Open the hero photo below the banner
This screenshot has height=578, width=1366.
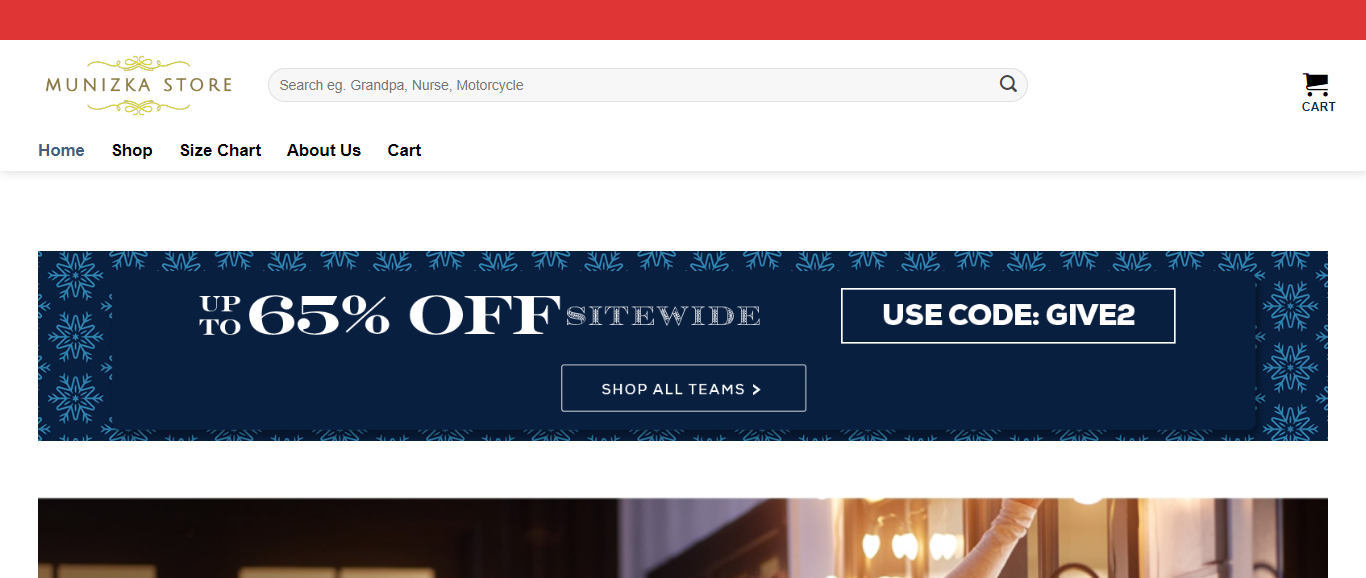tap(683, 537)
